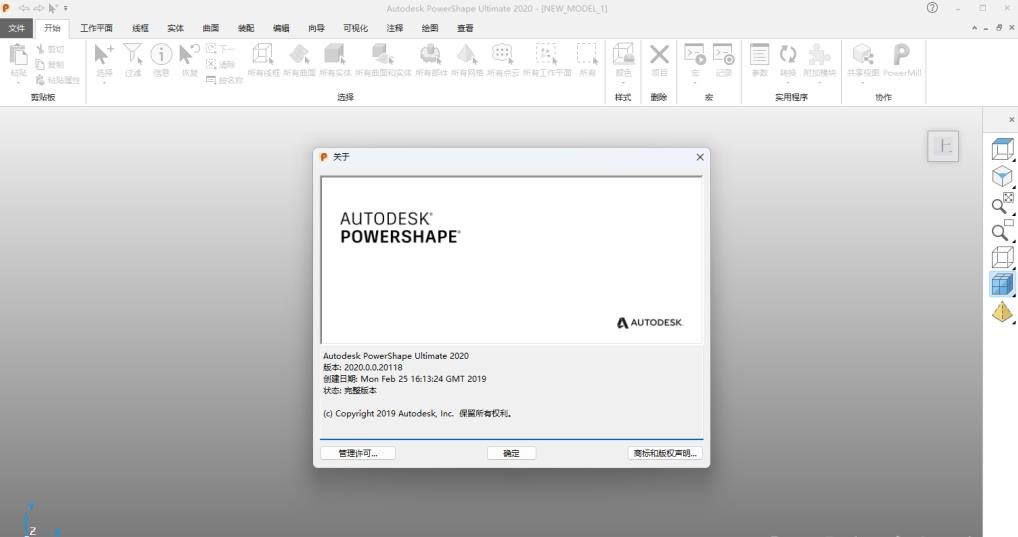
Task: Toggle wireframe view cube in side toolbar
Action: (1002, 257)
